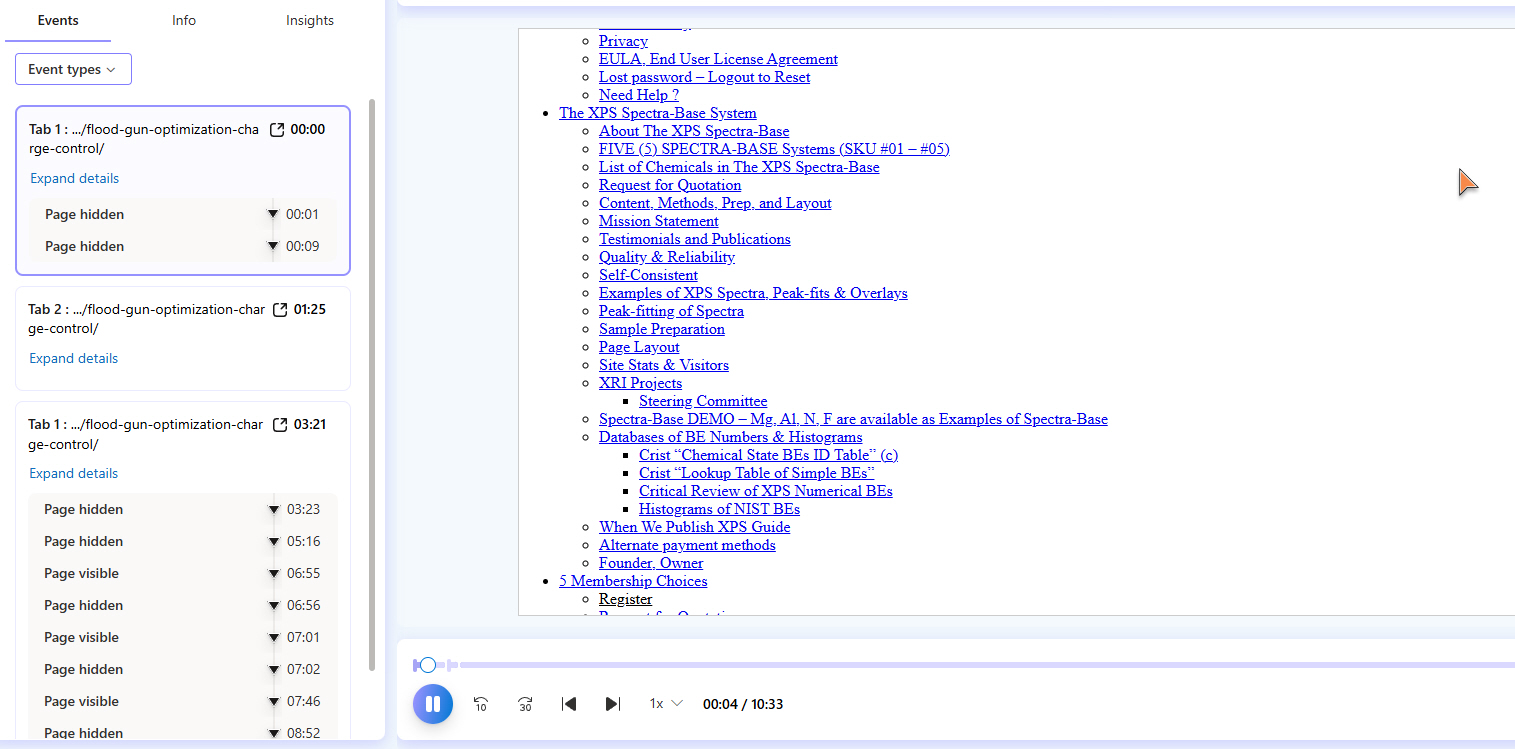Jump to previous page in recording
1515x749 pixels.
click(x=569, y=704)
